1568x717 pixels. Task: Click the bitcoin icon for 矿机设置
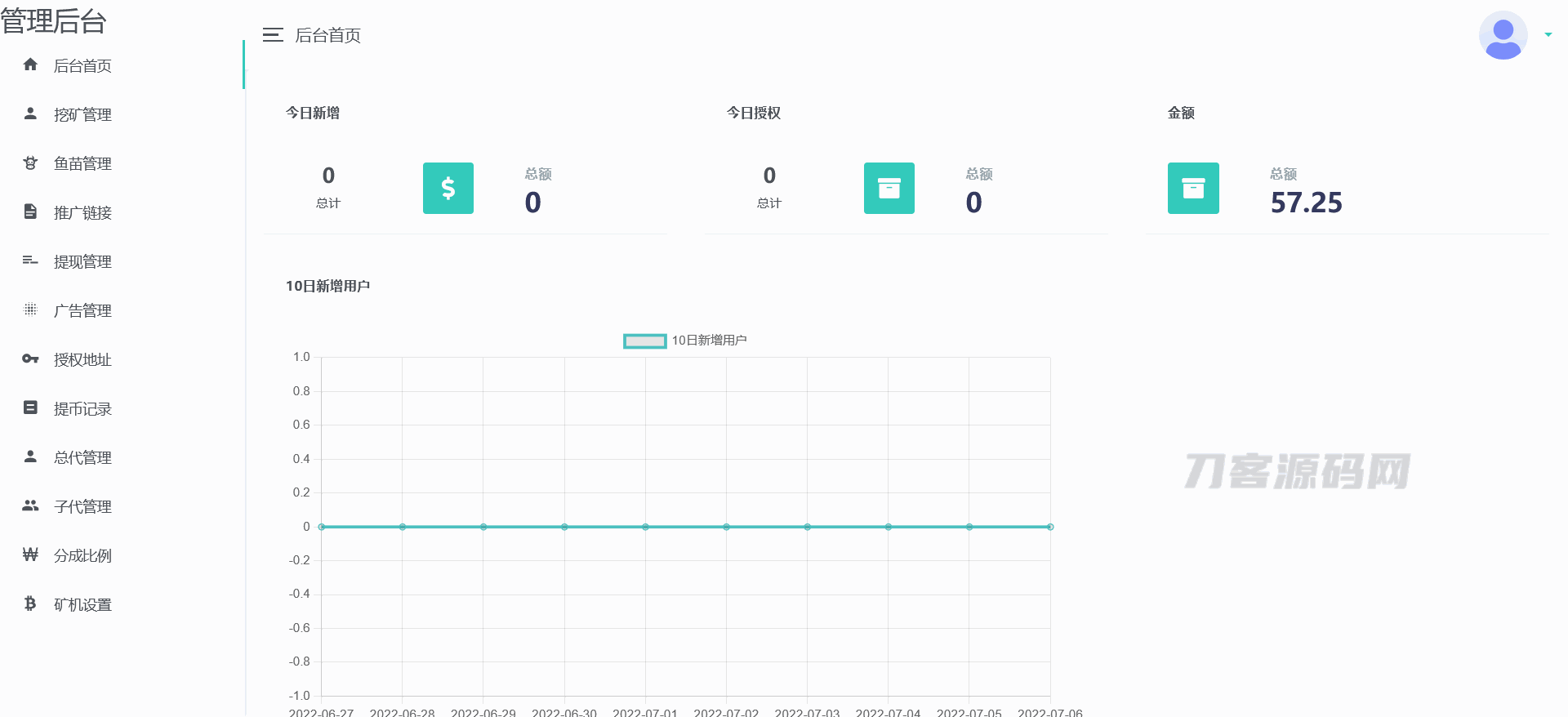pyautogui.click(x=30, y=603)
